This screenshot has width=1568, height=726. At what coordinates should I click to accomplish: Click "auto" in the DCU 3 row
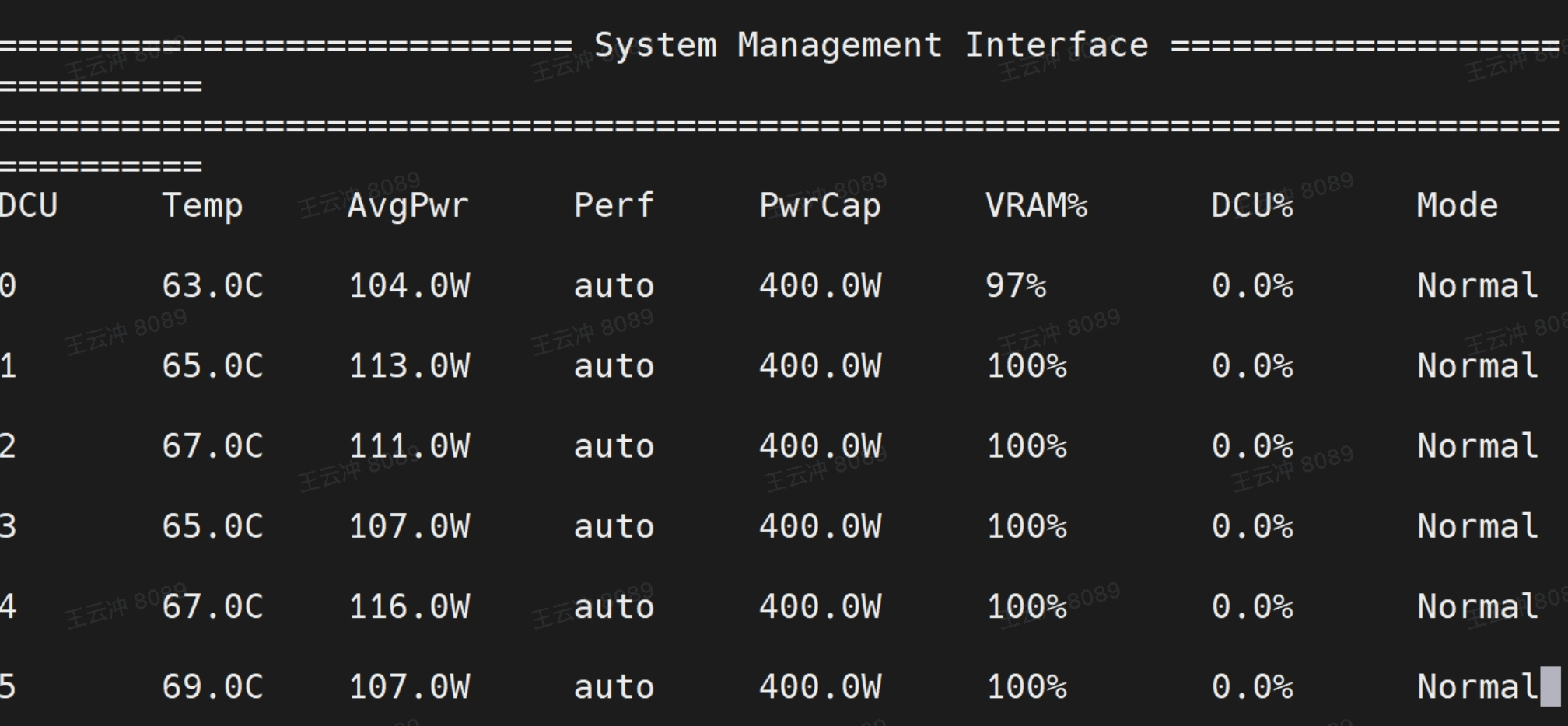(614, 526)
